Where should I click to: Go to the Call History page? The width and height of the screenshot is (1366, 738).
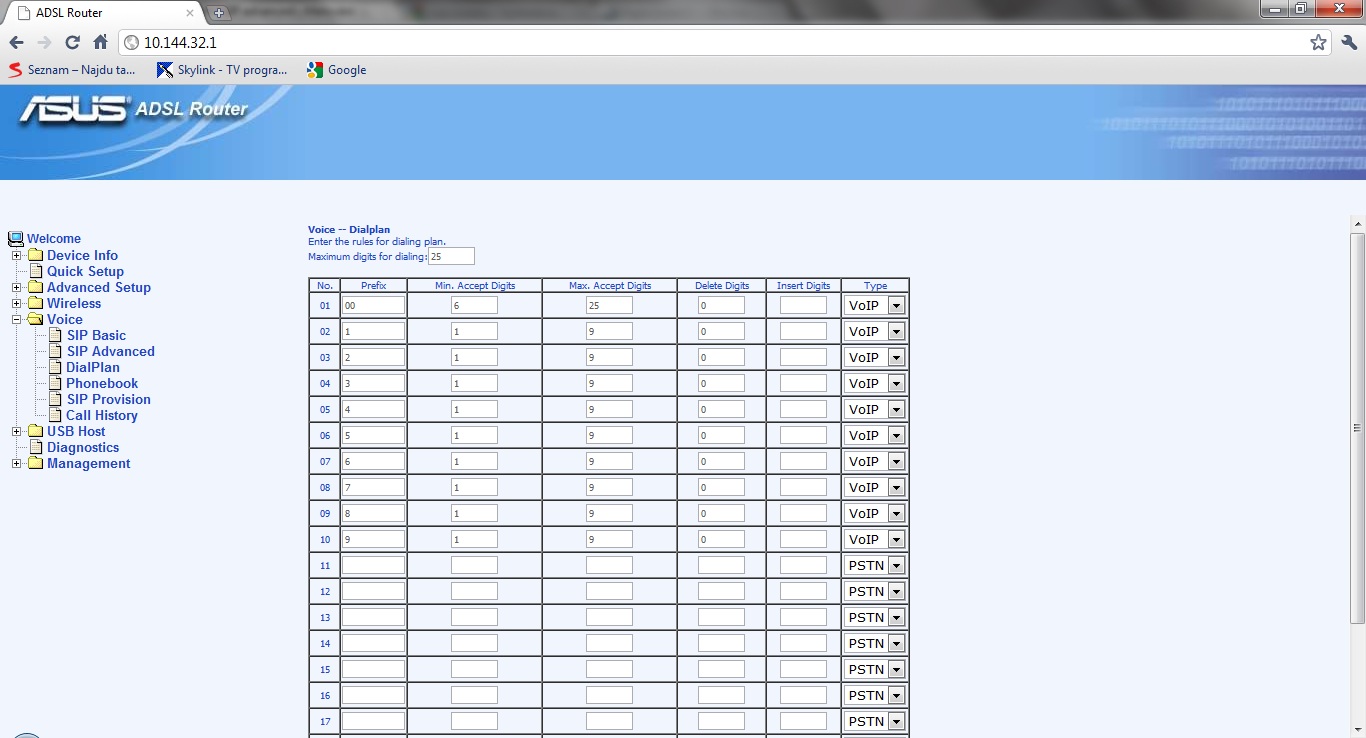tap(101, 416)
